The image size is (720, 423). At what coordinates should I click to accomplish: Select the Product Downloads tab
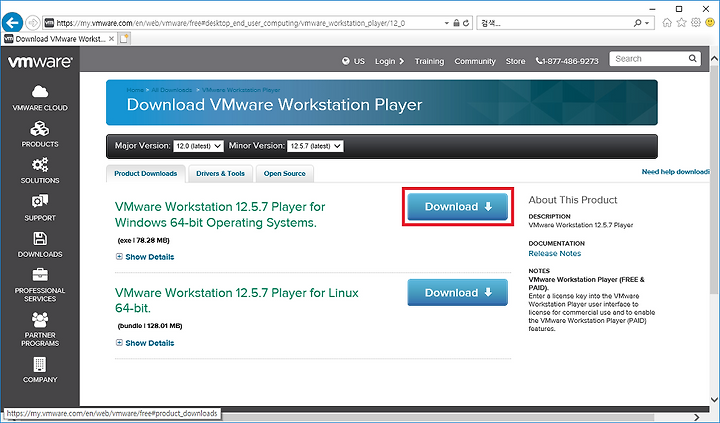click(x=146, y=174)
